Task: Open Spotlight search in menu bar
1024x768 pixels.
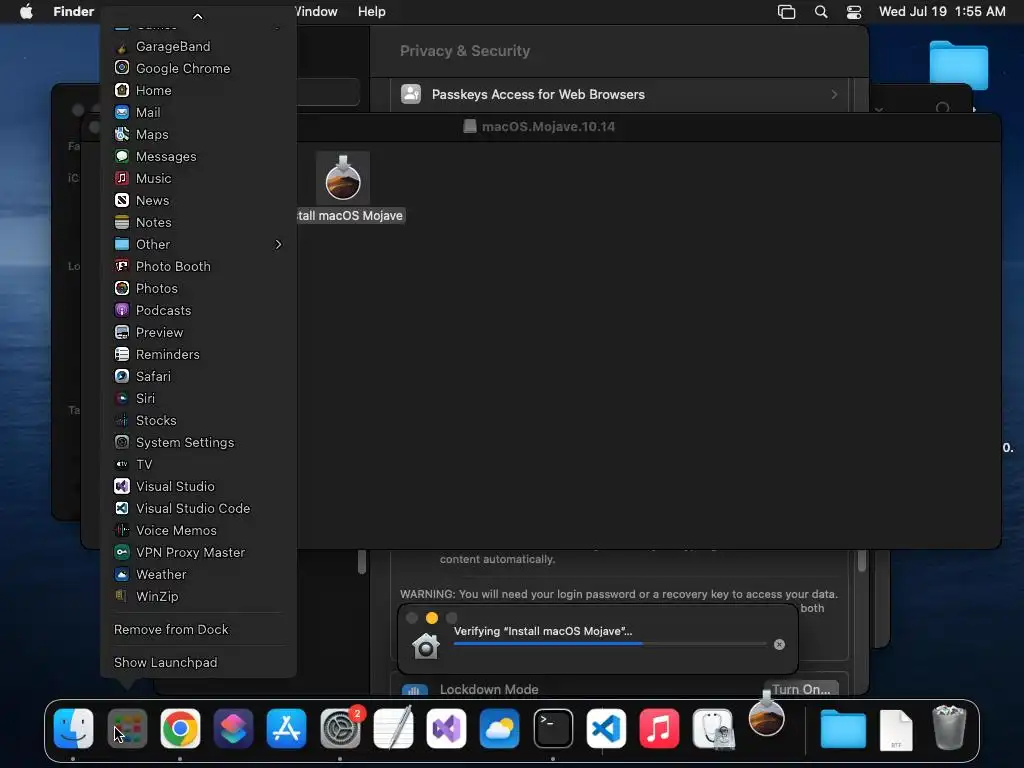Action: tap(821, 12)
